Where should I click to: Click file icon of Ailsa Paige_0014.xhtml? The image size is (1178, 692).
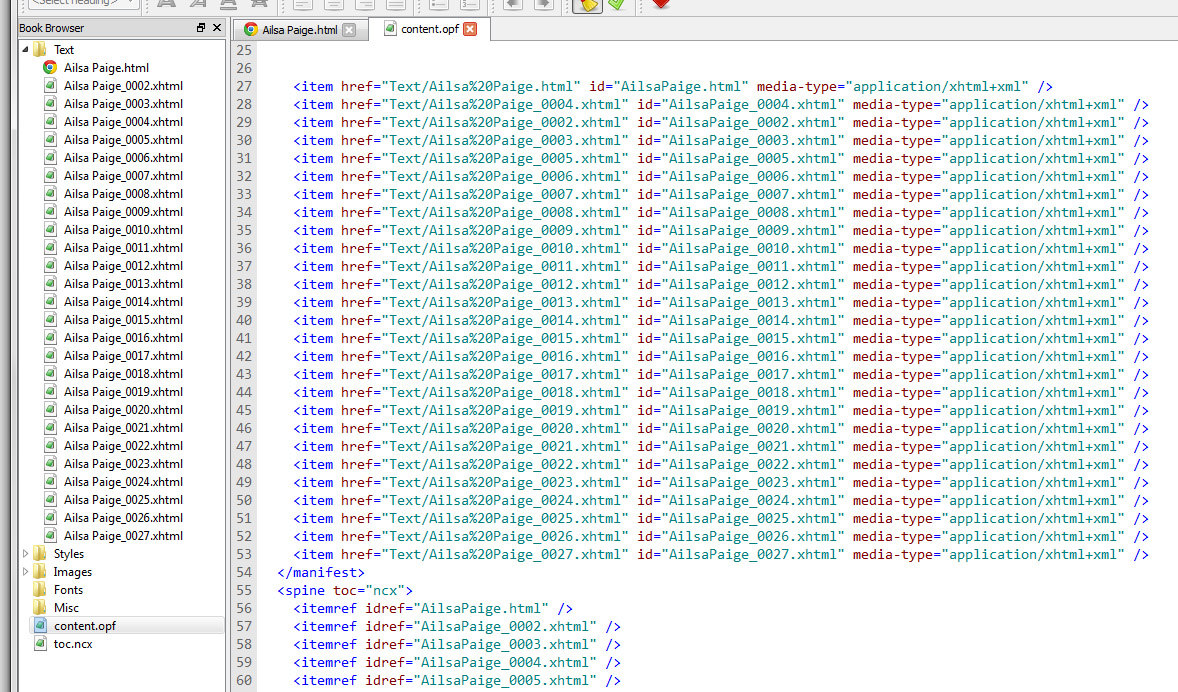coord(50,302)
